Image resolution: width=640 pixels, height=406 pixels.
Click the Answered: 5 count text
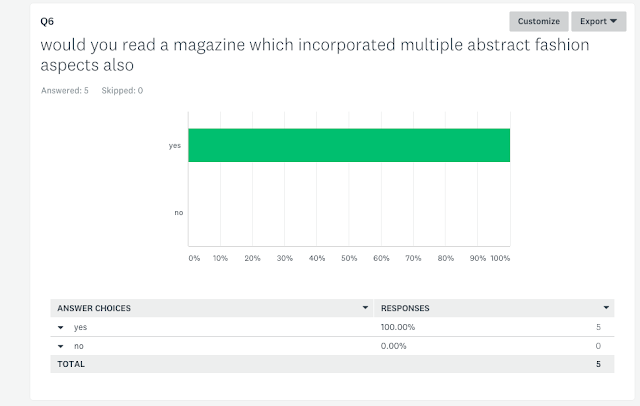point(64,91)
